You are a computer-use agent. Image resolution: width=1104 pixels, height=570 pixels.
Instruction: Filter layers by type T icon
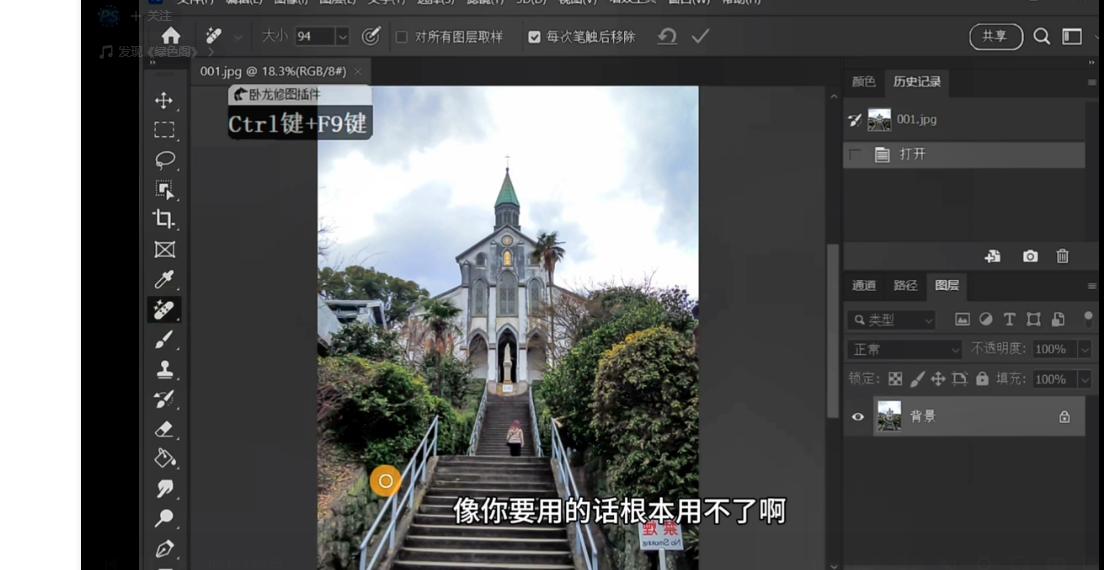click(1009, 319)
